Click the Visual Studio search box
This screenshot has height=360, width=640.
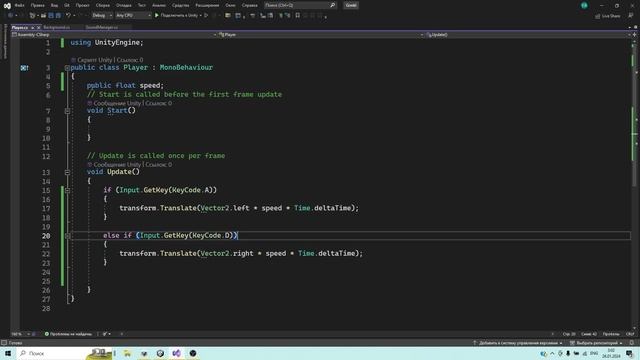pyautogui.click(x=300, y=5)
